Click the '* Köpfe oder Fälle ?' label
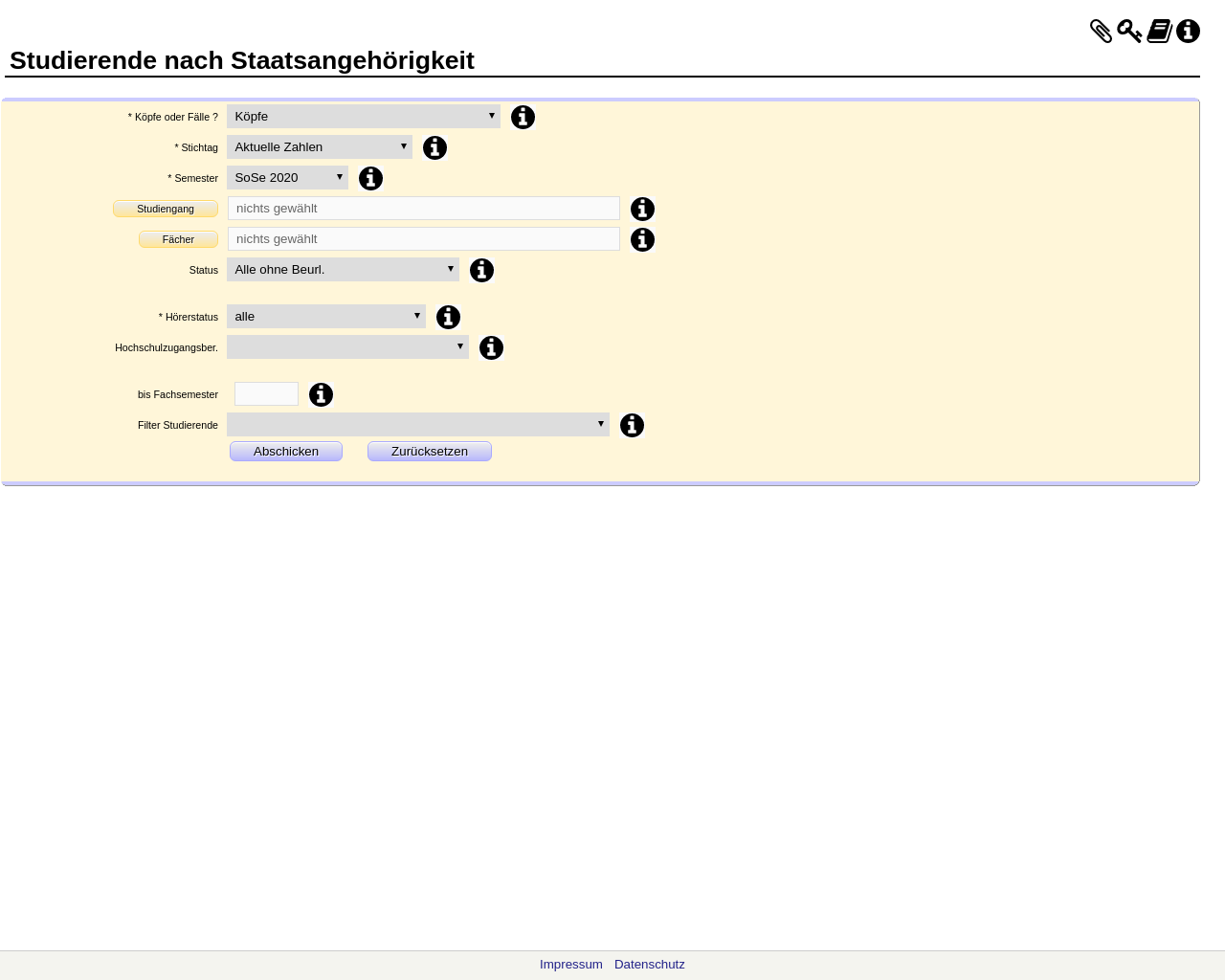 [173, 117]
